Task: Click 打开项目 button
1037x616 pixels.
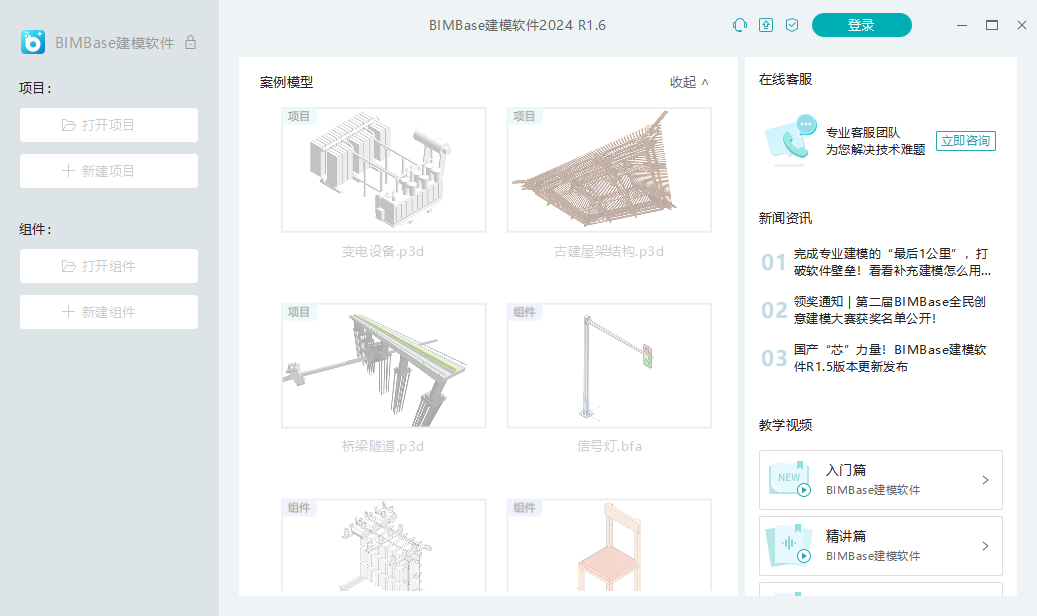Action: (x=109, y=125)
